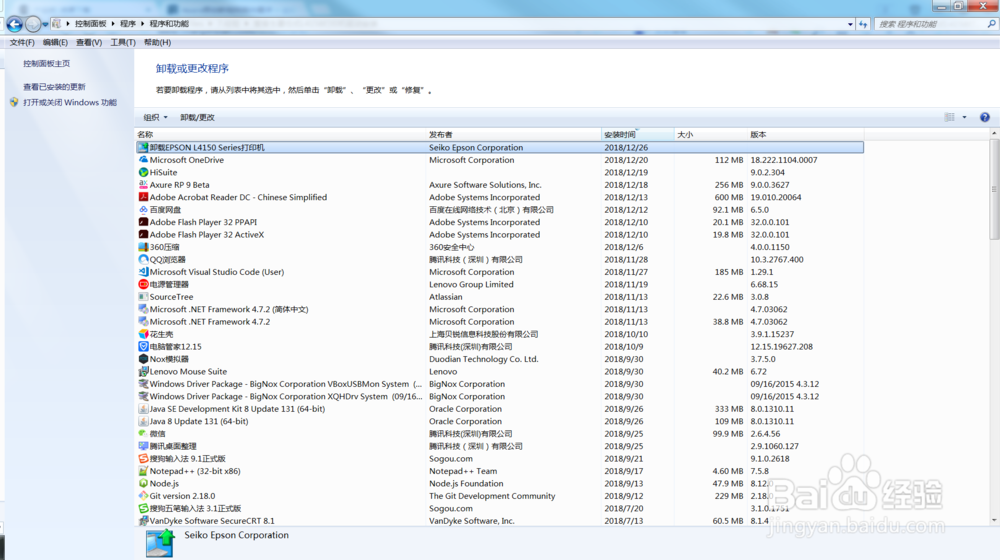
Task: Click the Adobe Acrobat Reader DC icon
Action: point(143,197)
